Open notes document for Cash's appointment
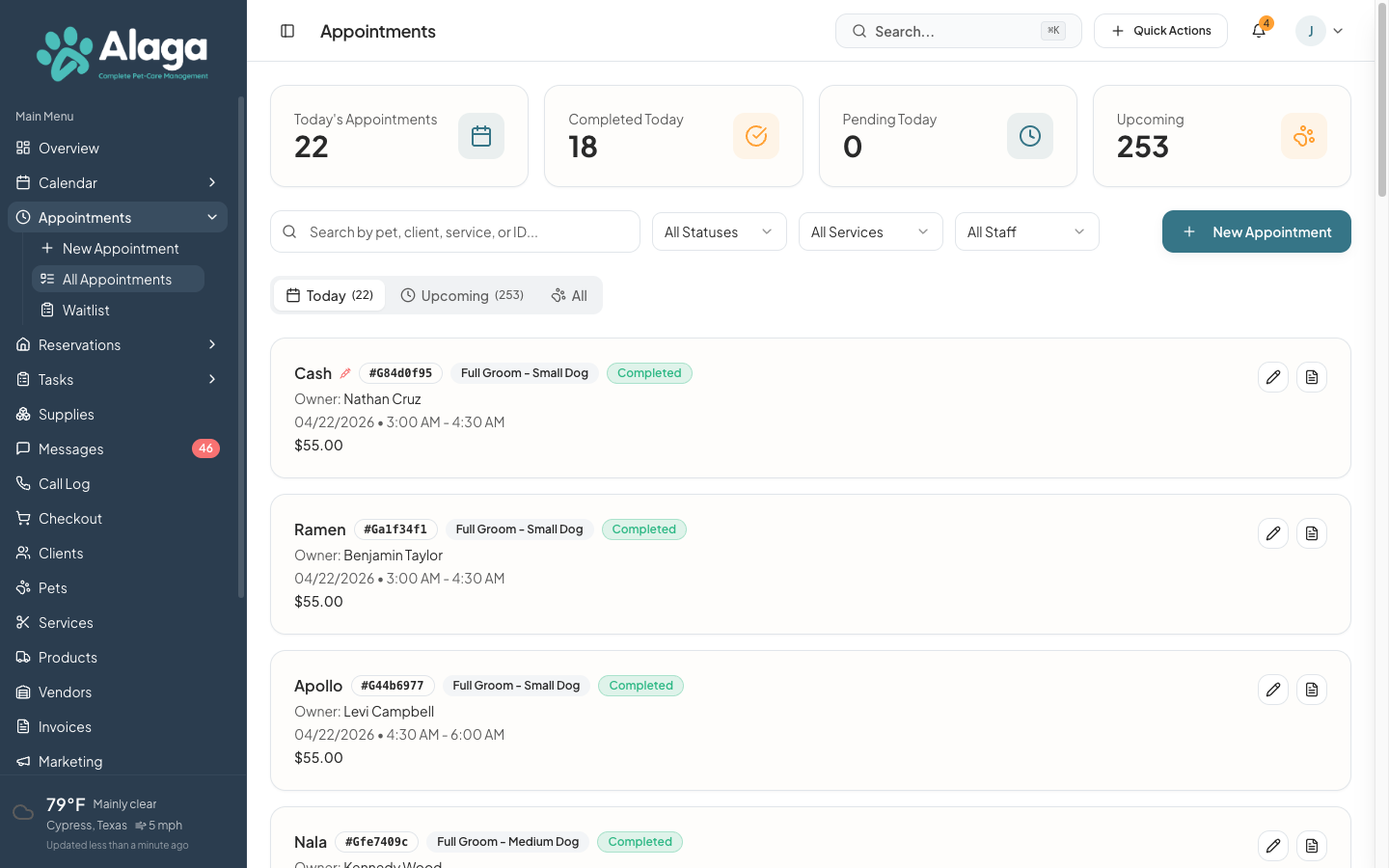 pyautogui.click(x=1312, y=377)
